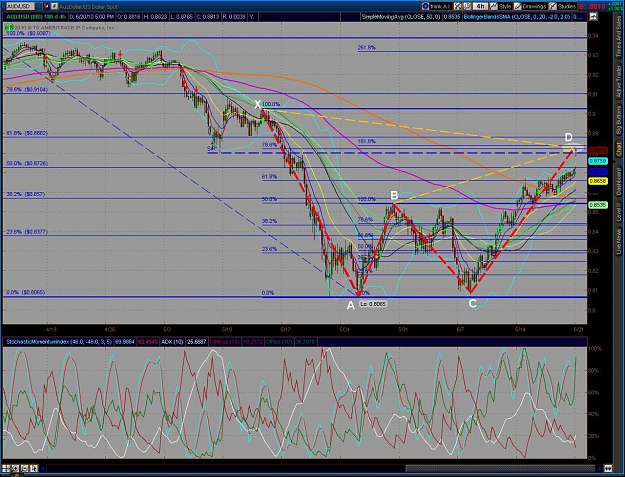Click the C pattern point label

pos(472,304)
